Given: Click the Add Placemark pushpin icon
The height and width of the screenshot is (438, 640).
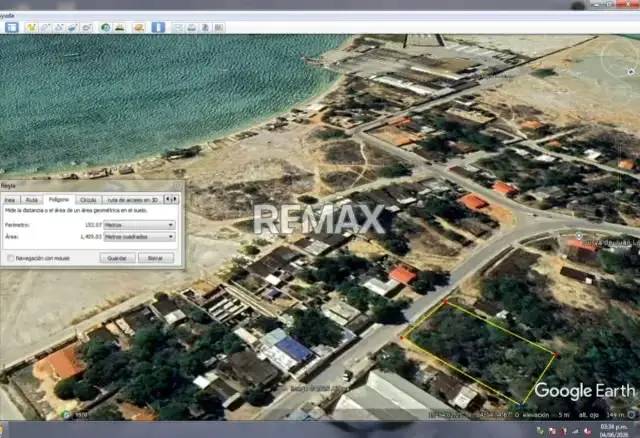Looking at the screenshot, I should click(31, 27).
